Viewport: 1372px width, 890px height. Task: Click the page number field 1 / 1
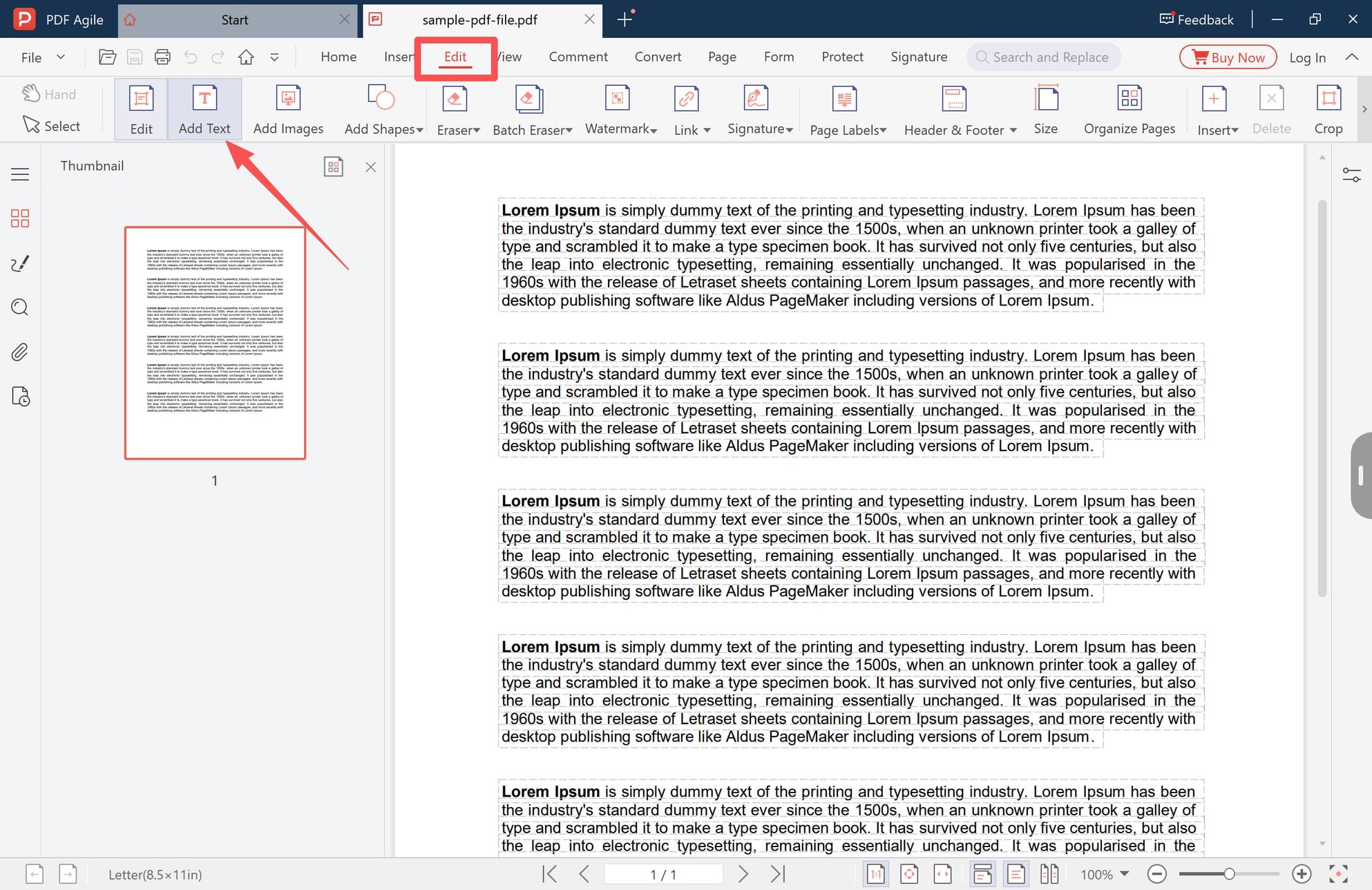coord(663,874)
